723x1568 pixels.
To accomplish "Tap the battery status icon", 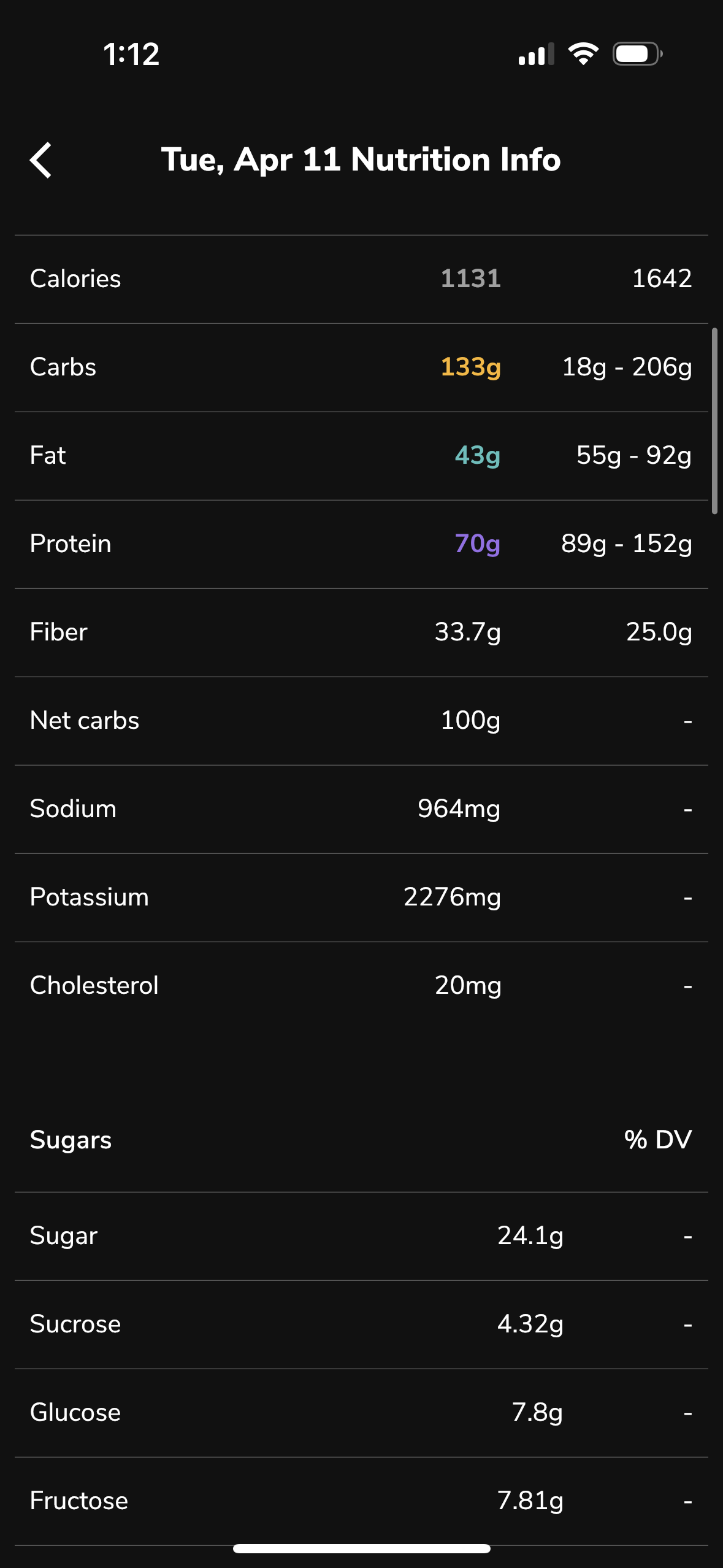I will [x=637, y=54].
